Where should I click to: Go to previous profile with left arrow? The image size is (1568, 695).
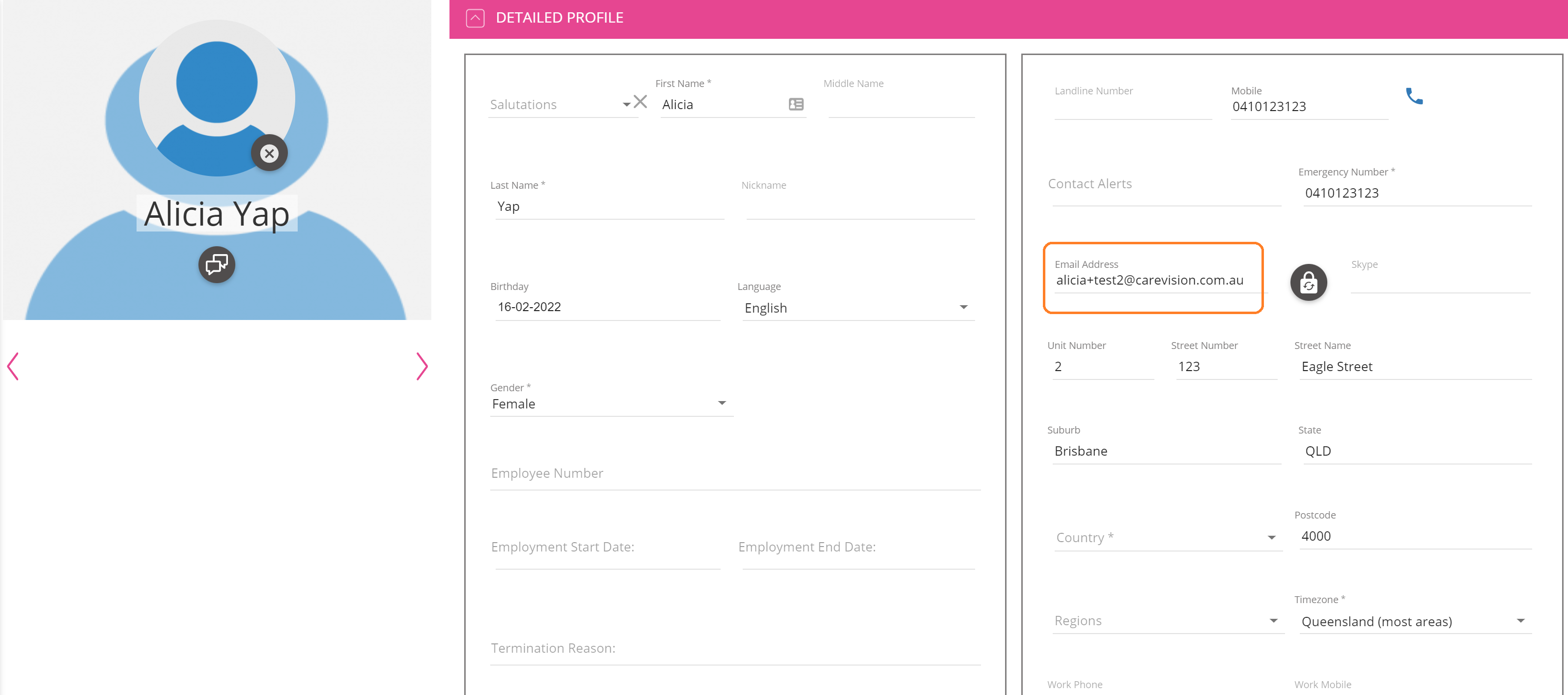tap(13, 366)
